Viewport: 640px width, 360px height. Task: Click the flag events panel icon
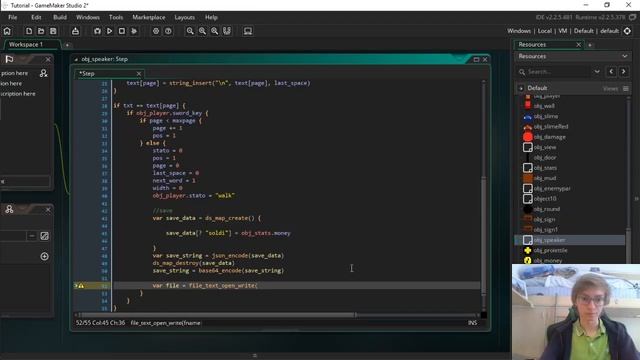point(9,60)
